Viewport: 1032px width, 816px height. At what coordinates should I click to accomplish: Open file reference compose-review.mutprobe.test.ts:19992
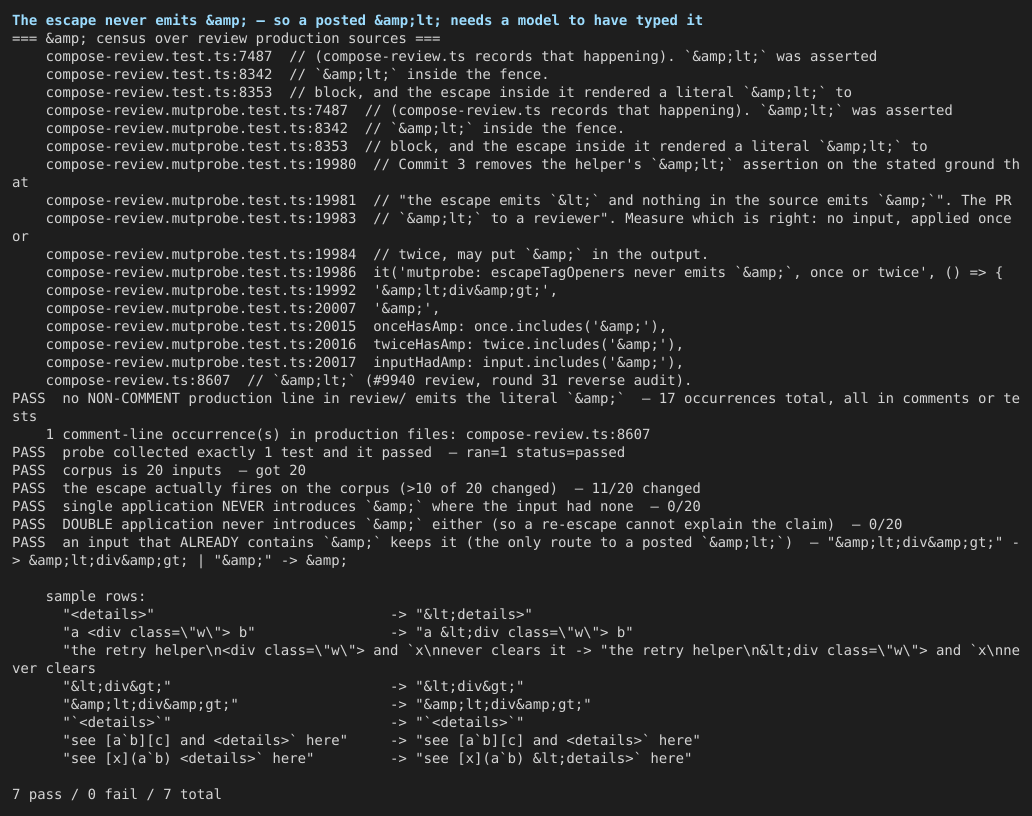pyautogui.click(x=201, y=290)
